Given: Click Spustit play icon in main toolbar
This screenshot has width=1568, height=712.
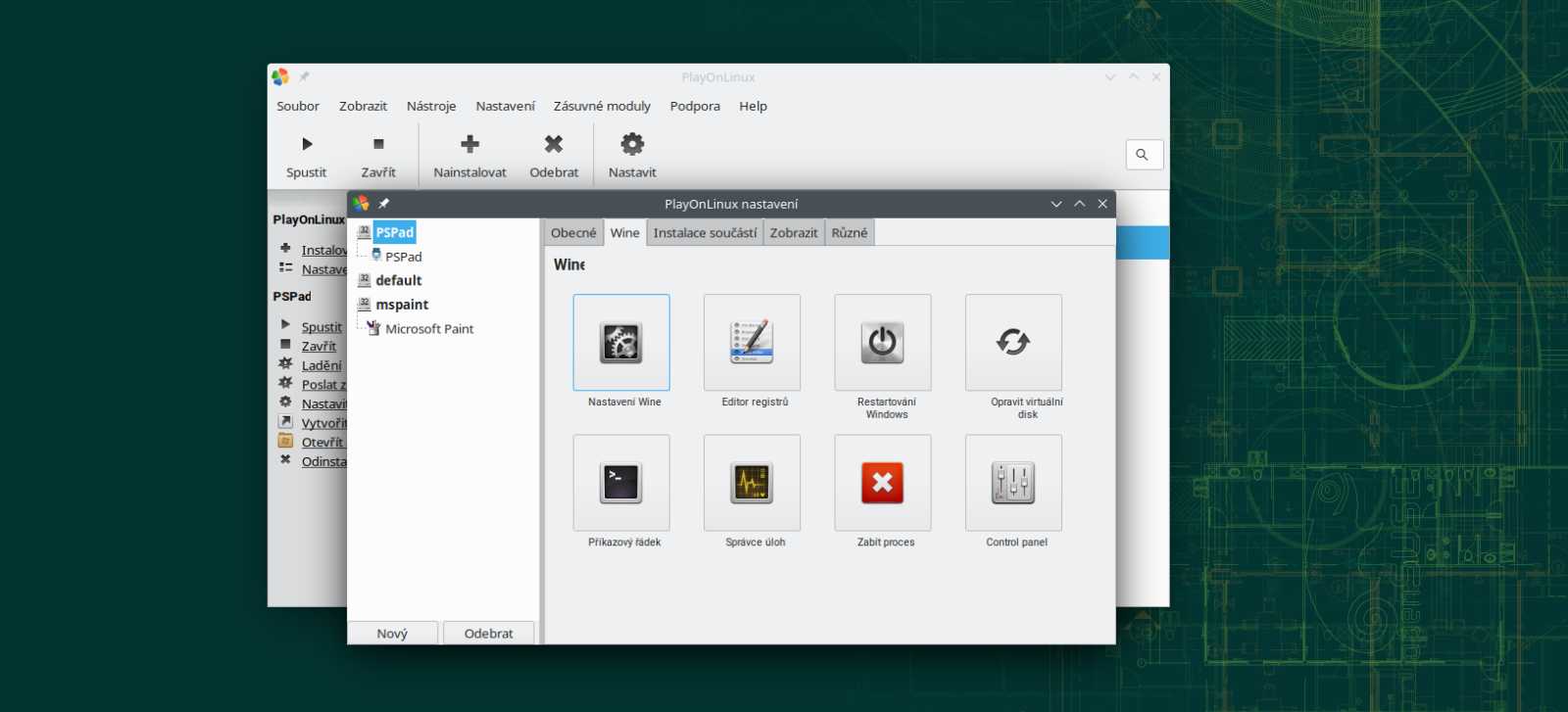Looking at the screenshot, I should tap(307, 144).
